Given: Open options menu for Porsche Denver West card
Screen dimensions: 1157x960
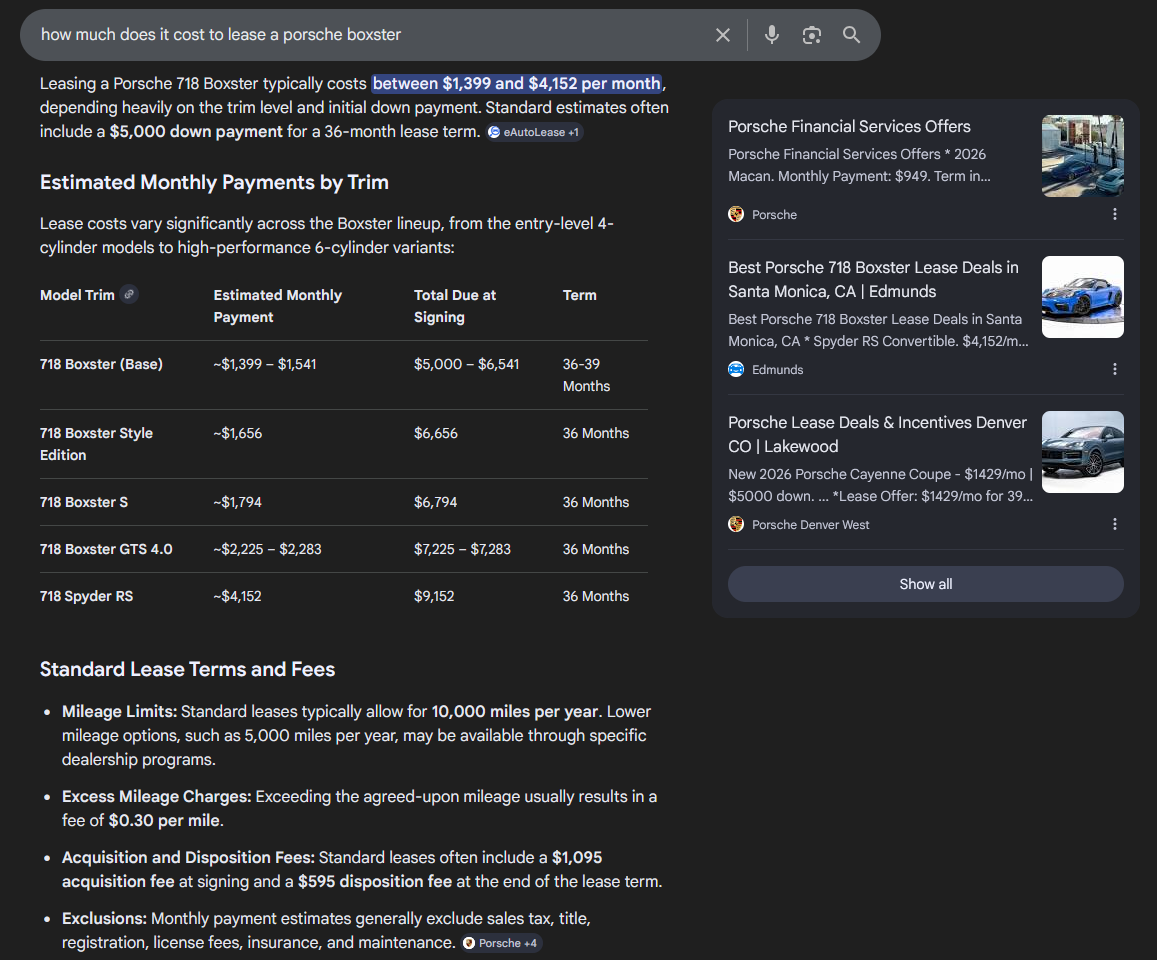Looking at the screenshot, I should click(1114, 524).
